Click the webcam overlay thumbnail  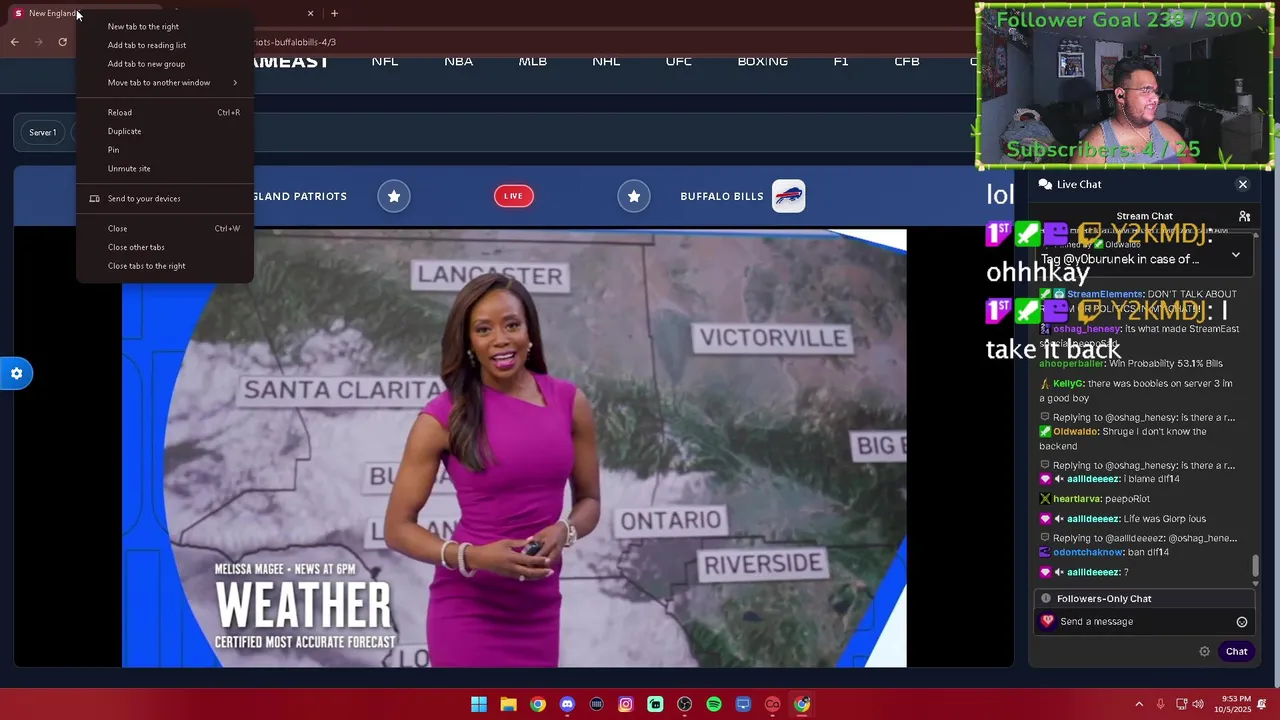[1125, 85]
